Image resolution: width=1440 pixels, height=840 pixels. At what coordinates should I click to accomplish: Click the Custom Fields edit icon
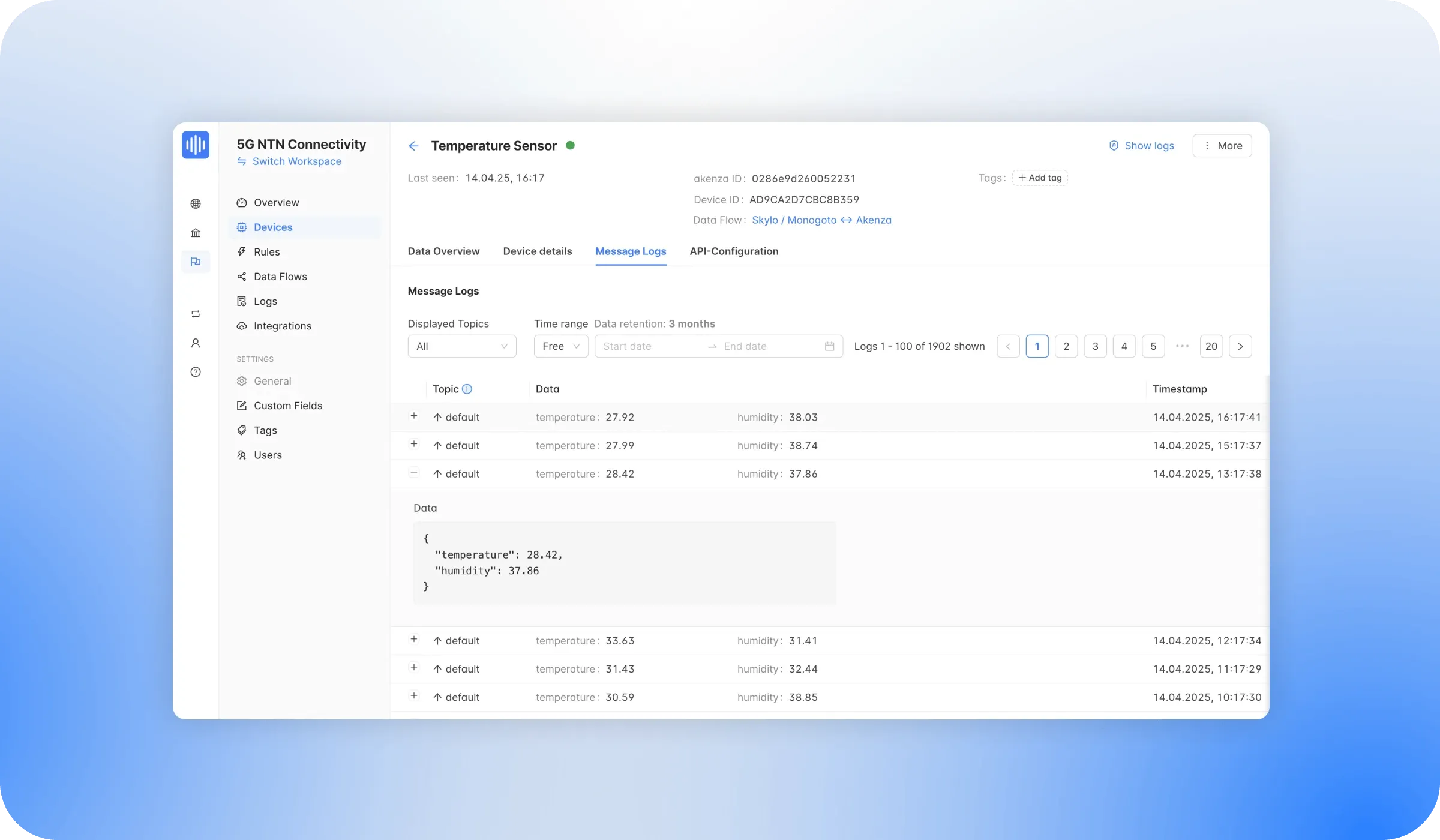[242, 406]
